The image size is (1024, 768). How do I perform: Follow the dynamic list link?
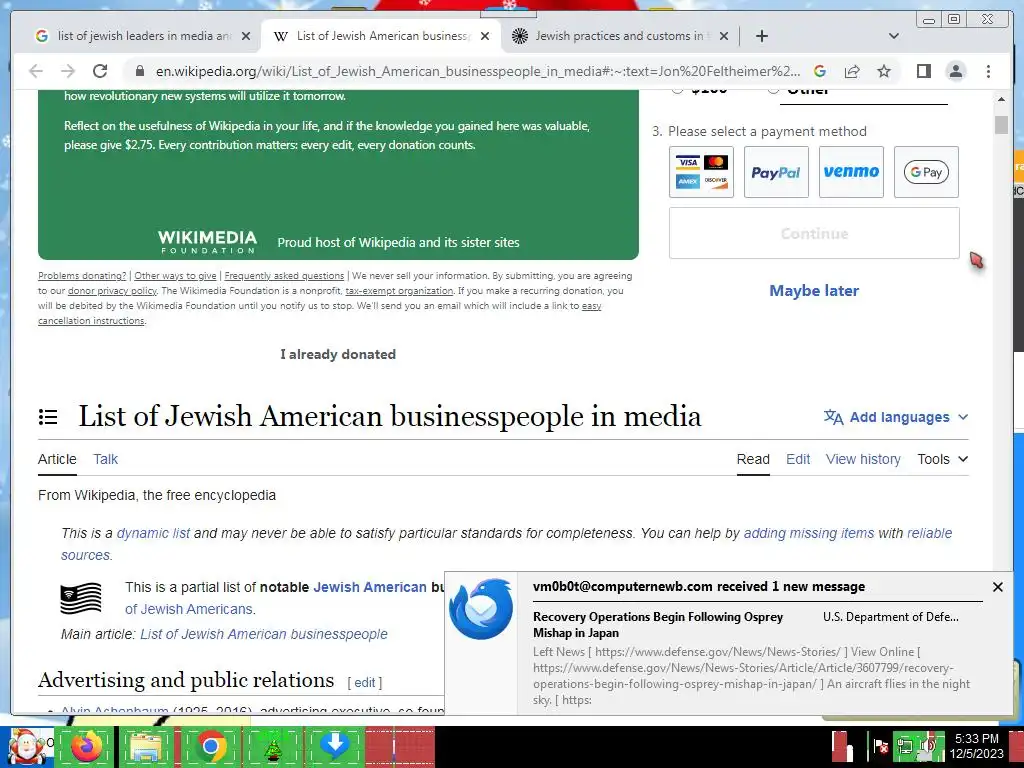(153, 533)
